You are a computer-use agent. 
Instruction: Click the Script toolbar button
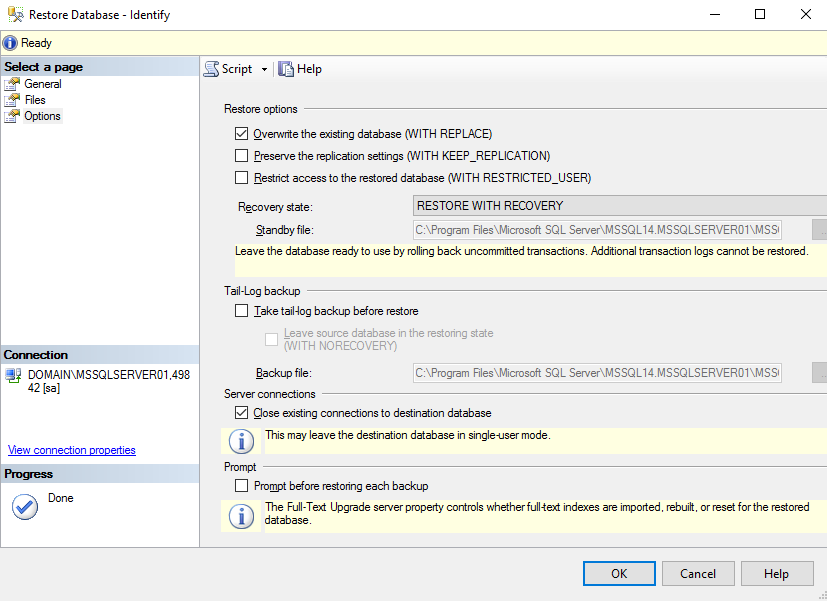tap(228, 69)
